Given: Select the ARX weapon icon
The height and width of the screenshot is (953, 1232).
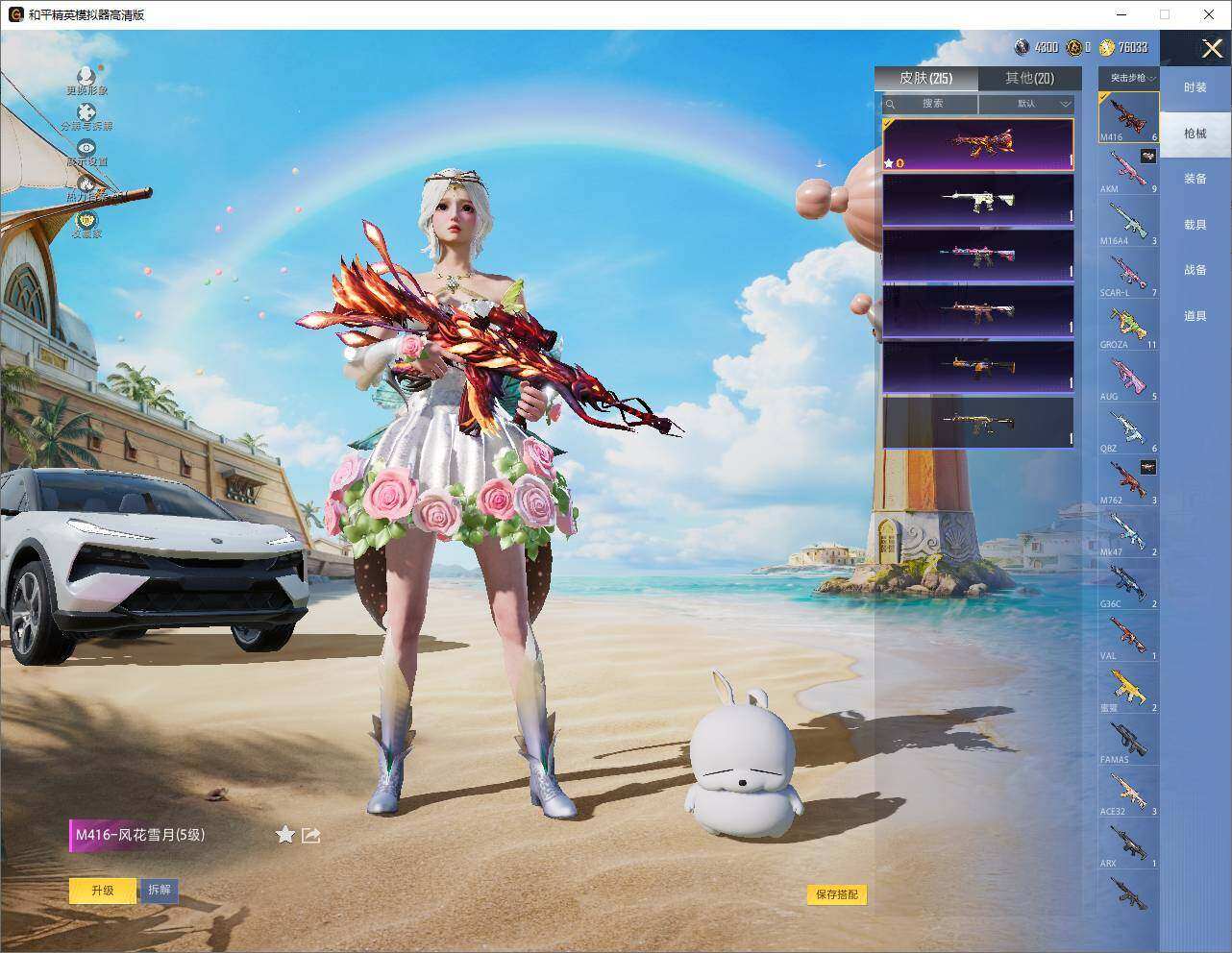Looking at the screenshot, I should point(1129,844).
